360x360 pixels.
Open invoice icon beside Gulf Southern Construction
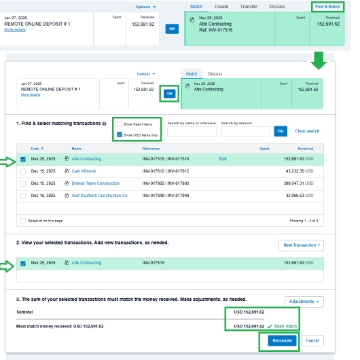pos(67,195)
